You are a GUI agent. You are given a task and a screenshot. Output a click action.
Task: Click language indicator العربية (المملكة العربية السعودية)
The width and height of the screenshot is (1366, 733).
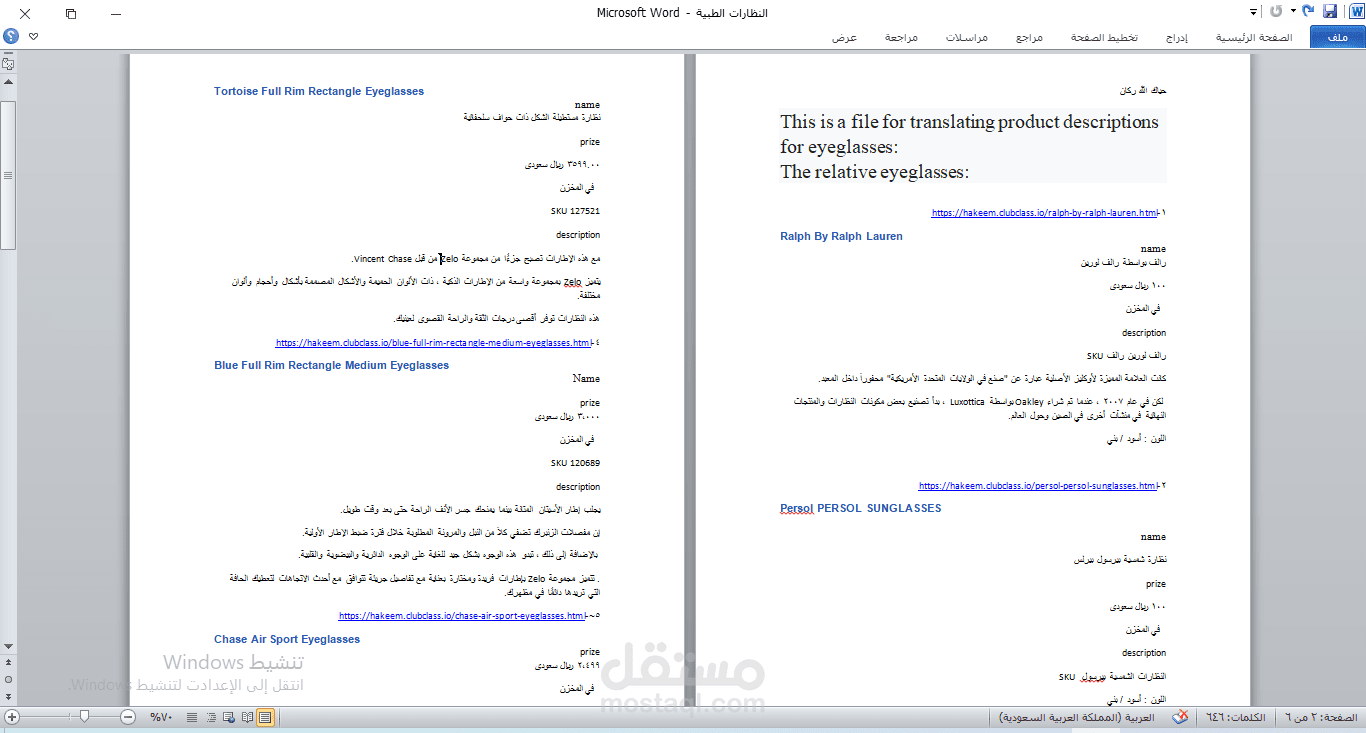1077,718
